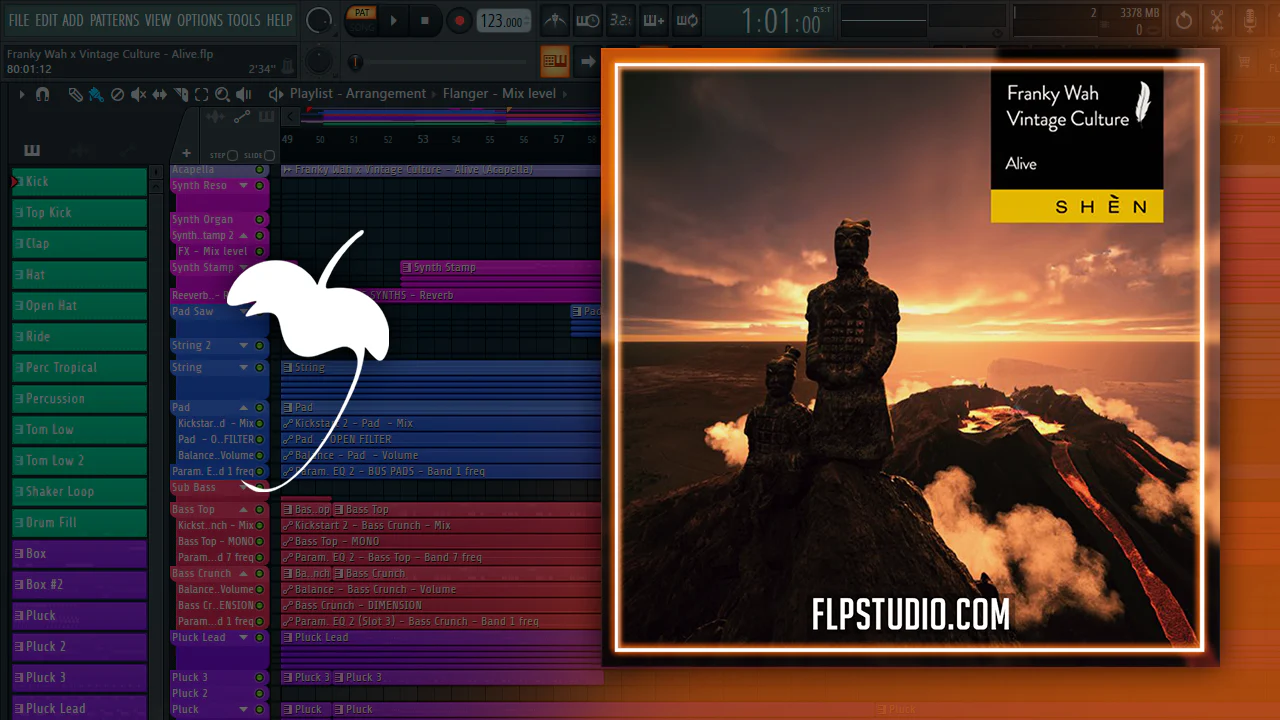Expand the String track group
1280x720 pixels.
tap(243, 368)
